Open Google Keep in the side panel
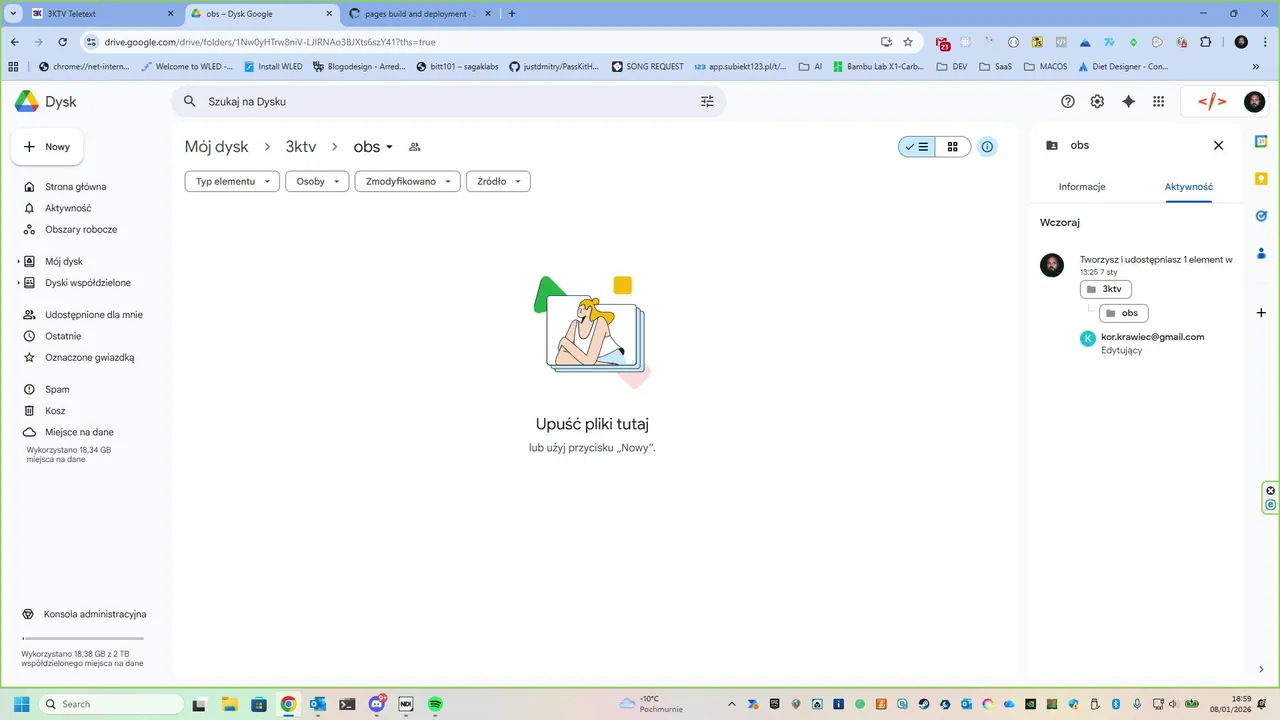This screenshot has height=720, width=1280. (x=1261, y=178)
